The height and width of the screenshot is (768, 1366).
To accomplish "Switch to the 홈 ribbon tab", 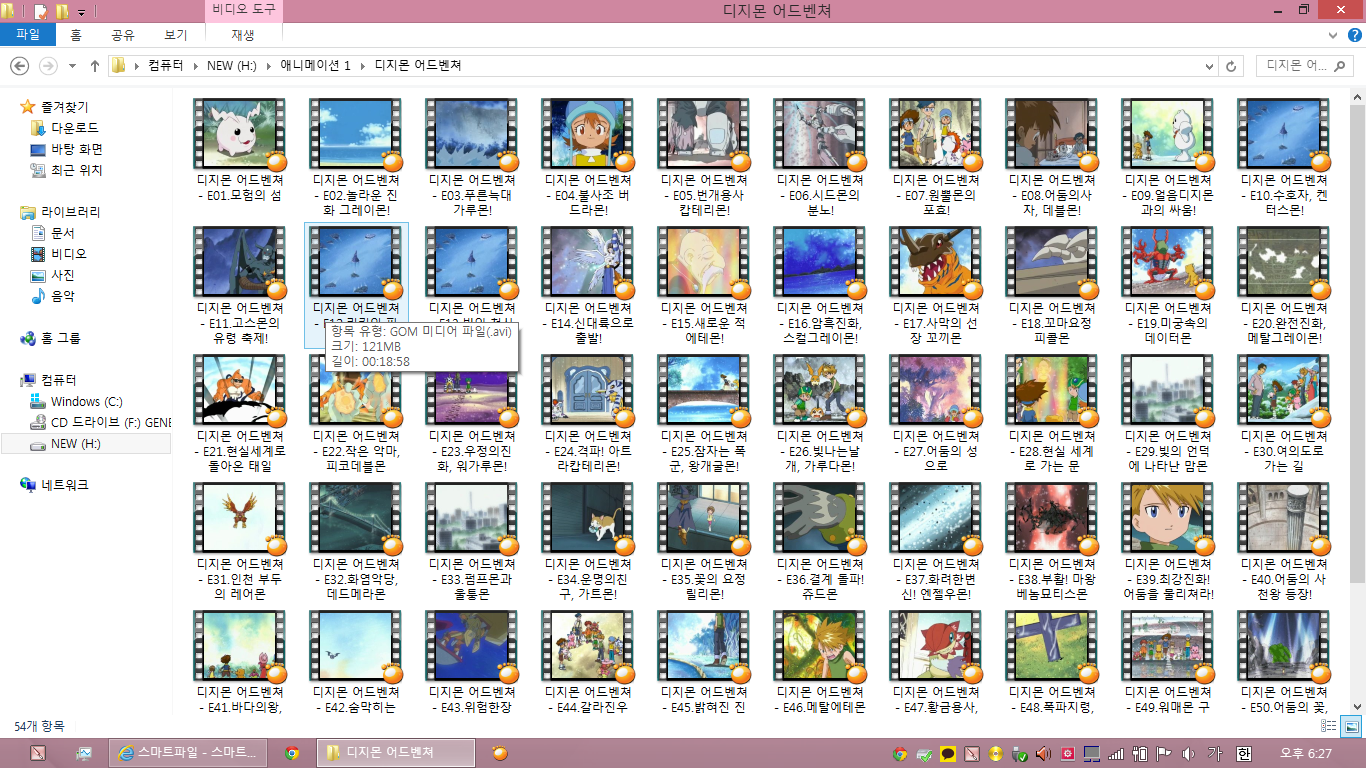I will click(x=76, y=34).
